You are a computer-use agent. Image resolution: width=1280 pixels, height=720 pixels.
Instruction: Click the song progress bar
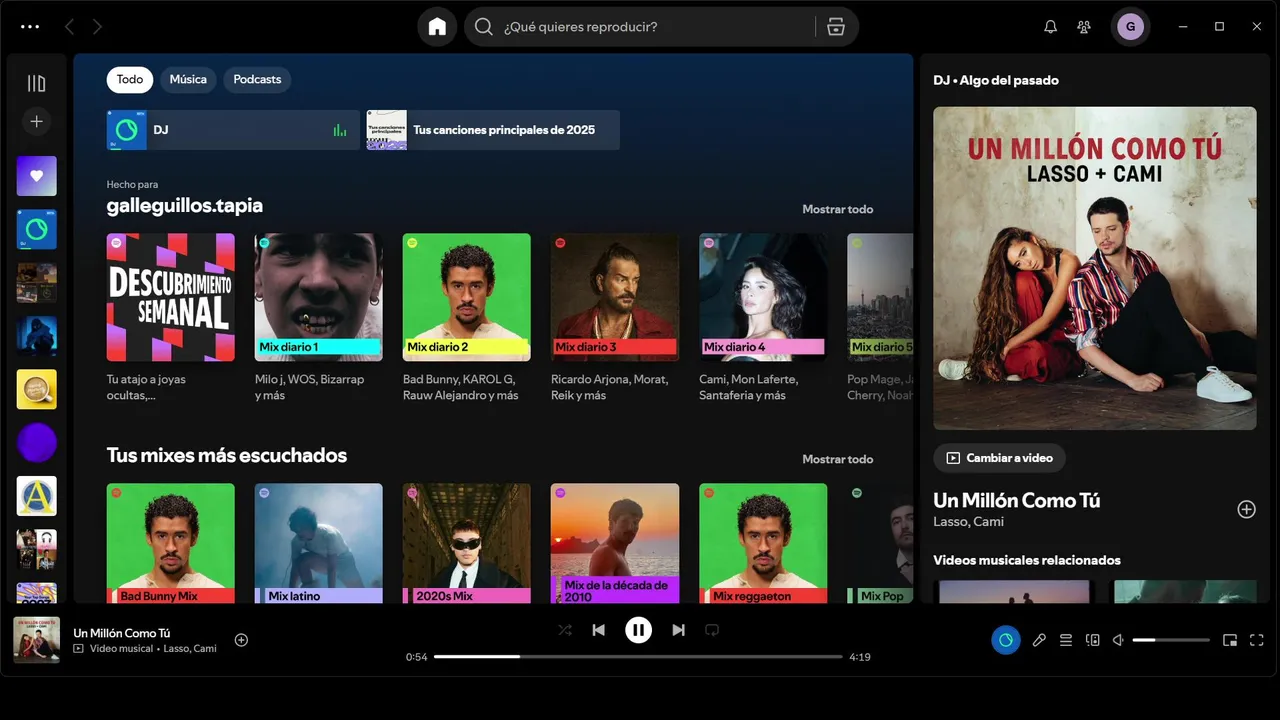(x=638, y=657)
